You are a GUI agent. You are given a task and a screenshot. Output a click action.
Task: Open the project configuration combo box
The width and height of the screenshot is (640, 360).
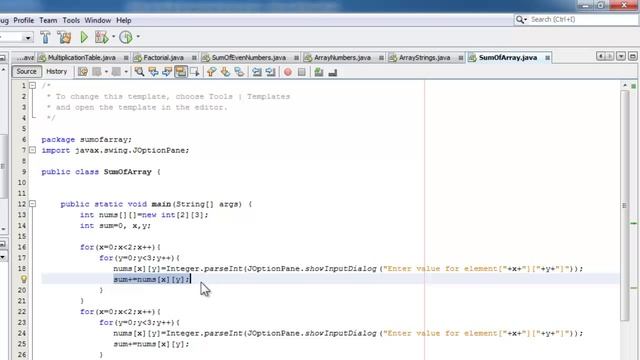click(x=16, y=38)
